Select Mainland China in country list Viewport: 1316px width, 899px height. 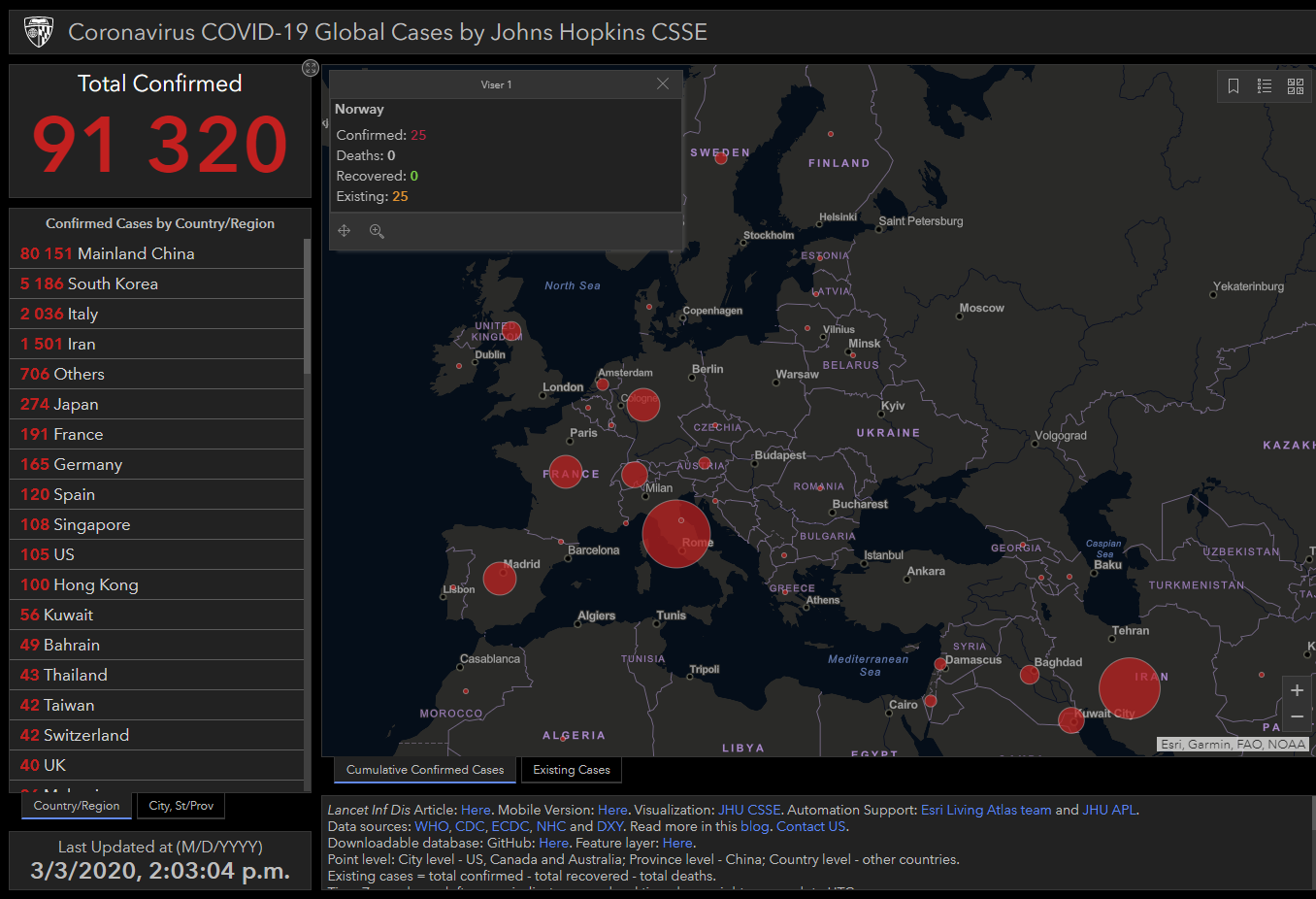click(156, 253)
